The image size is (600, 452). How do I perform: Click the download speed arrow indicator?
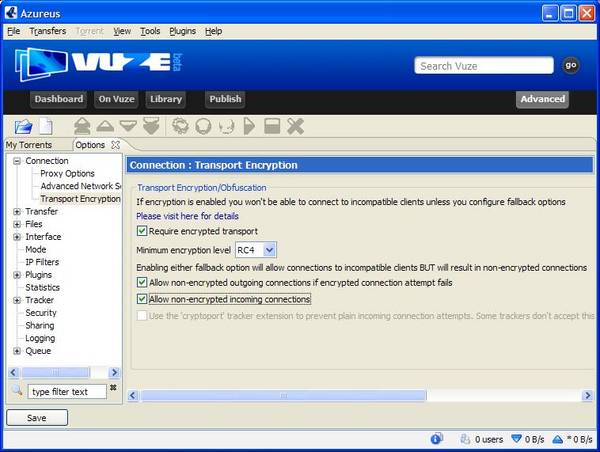pyautogui.click(x=517, y=439)
